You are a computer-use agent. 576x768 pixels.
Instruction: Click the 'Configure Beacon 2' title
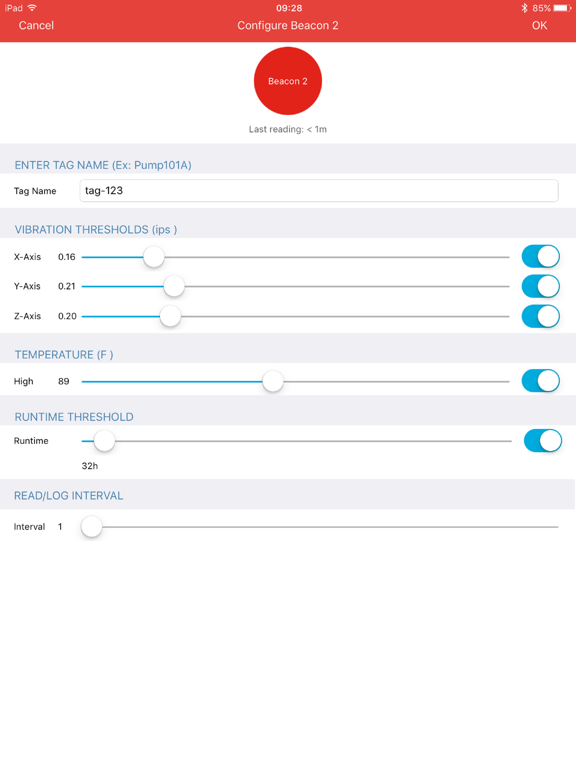tap(288, 25)
